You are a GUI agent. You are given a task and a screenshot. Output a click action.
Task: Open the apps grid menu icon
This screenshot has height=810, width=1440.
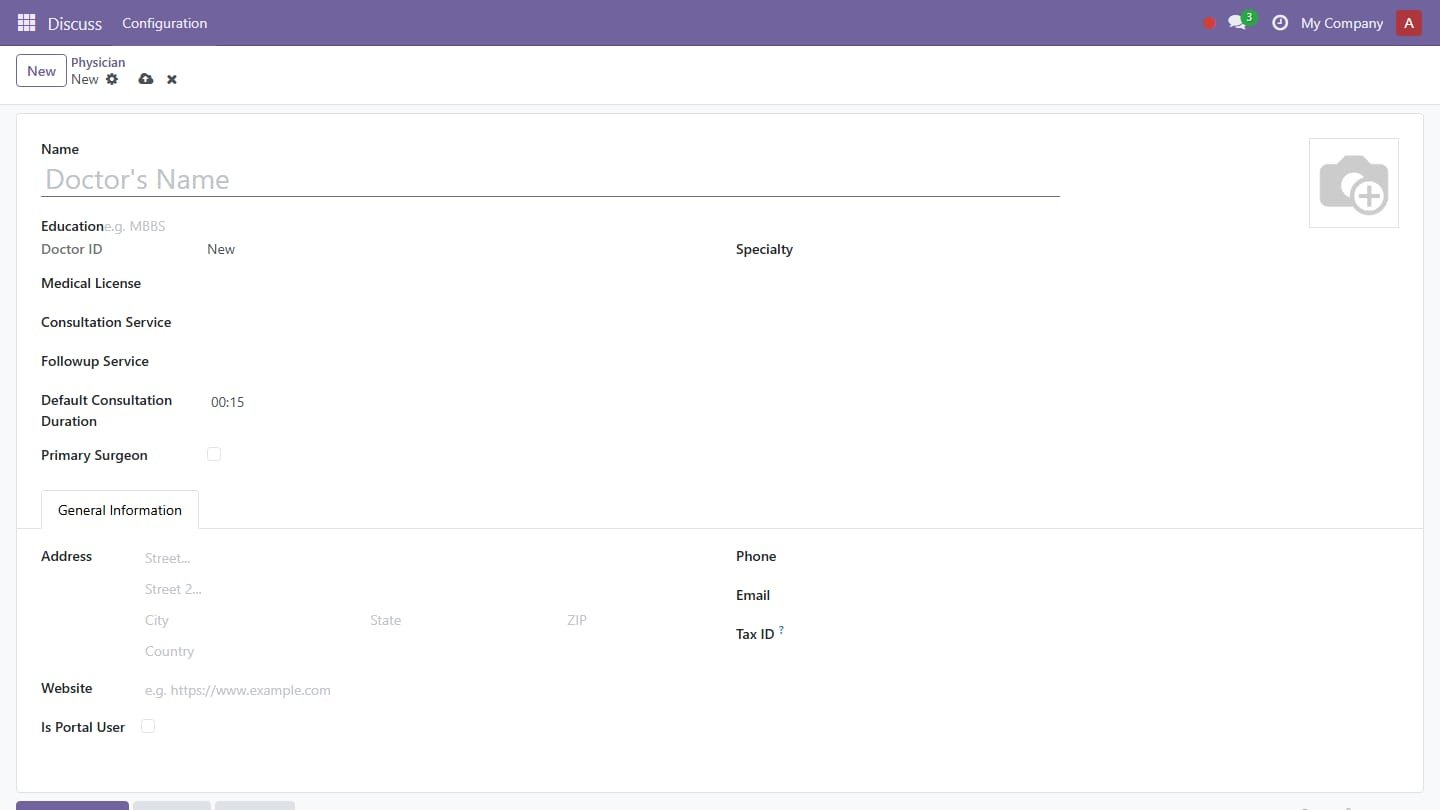click(x=27, y=23)
